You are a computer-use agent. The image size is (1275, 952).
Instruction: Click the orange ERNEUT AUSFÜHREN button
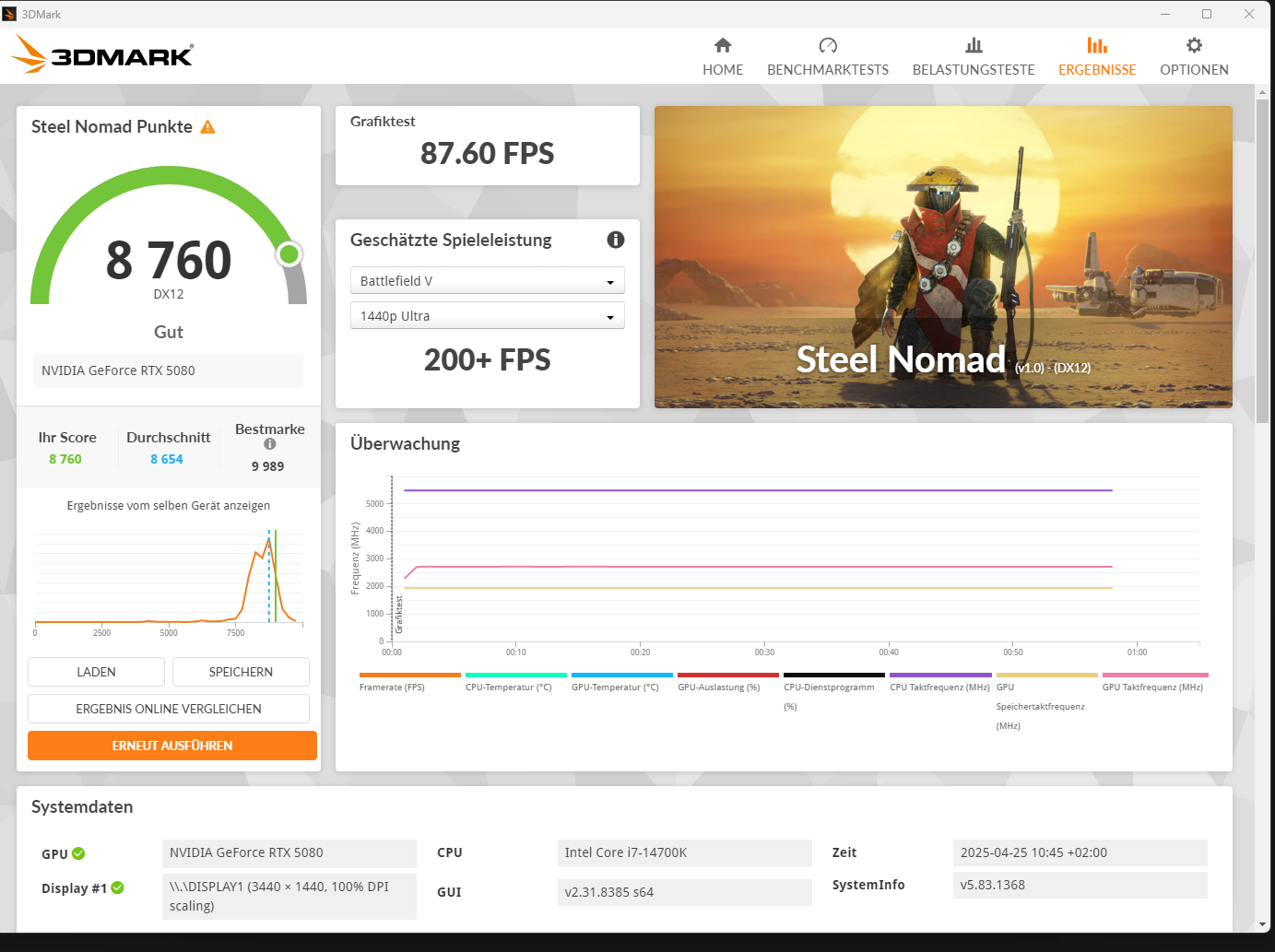pyautogui.click(x=172, y=746)
